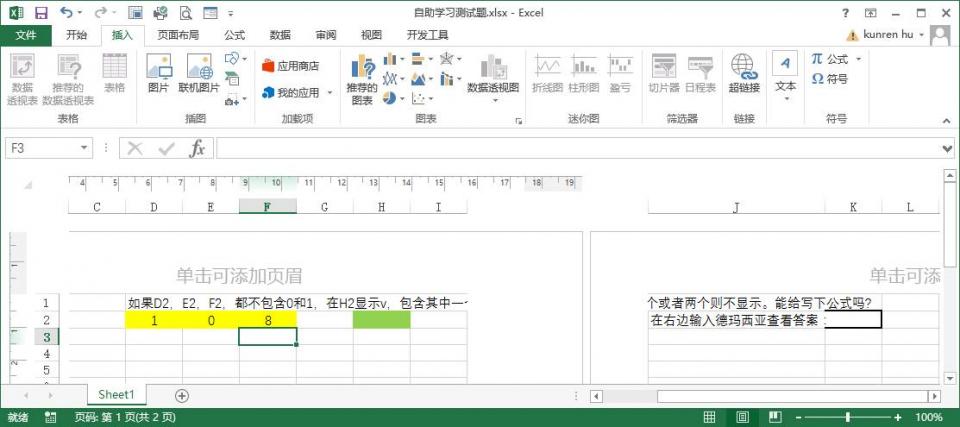Switch to Normal view in status bar
The height and width of the screenshot is (427, 960).
coord(709,417)
